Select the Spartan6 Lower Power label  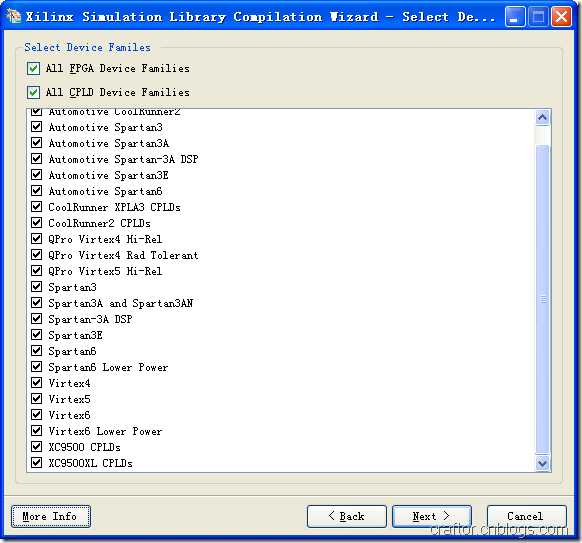click(x=108, y=367)
